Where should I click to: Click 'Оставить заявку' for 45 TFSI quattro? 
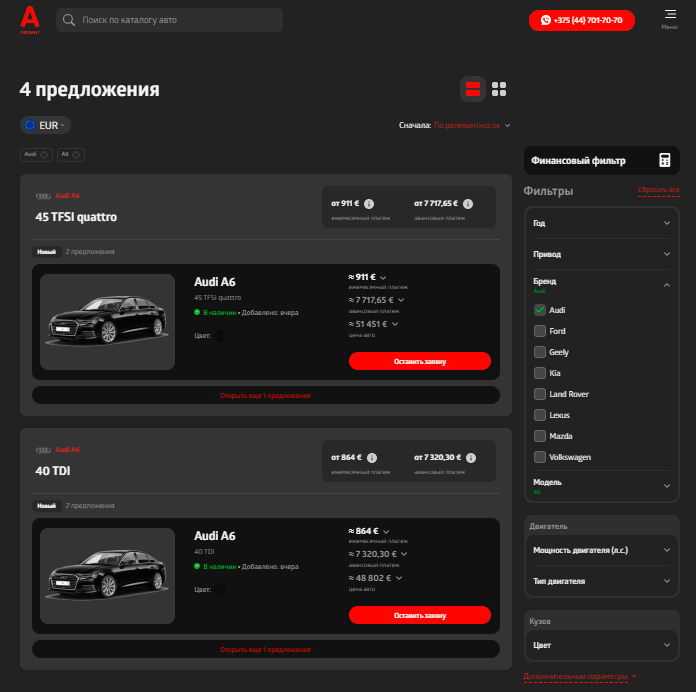[419, 361]
